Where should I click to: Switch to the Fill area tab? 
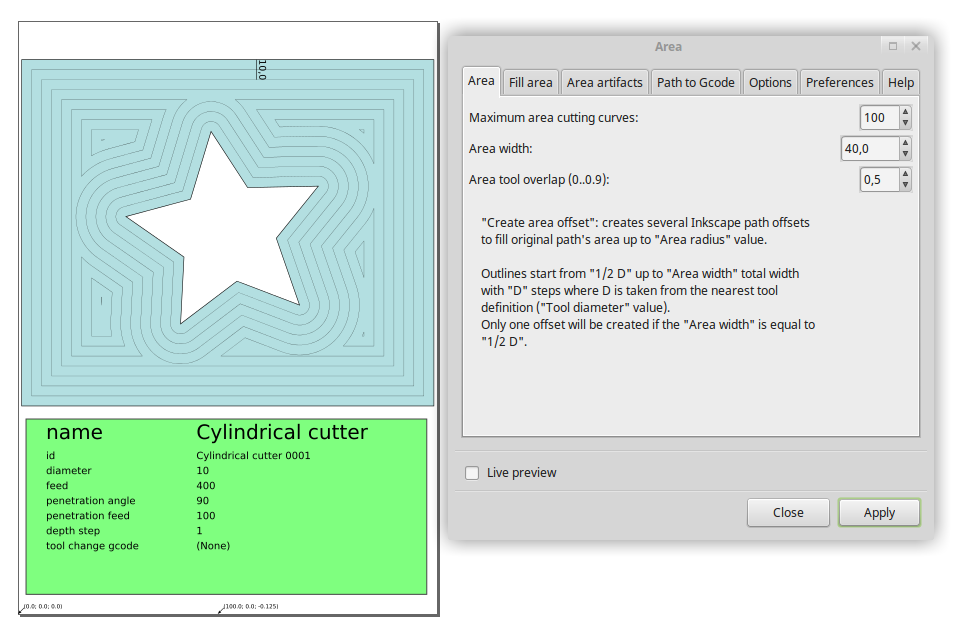[530, 83]
